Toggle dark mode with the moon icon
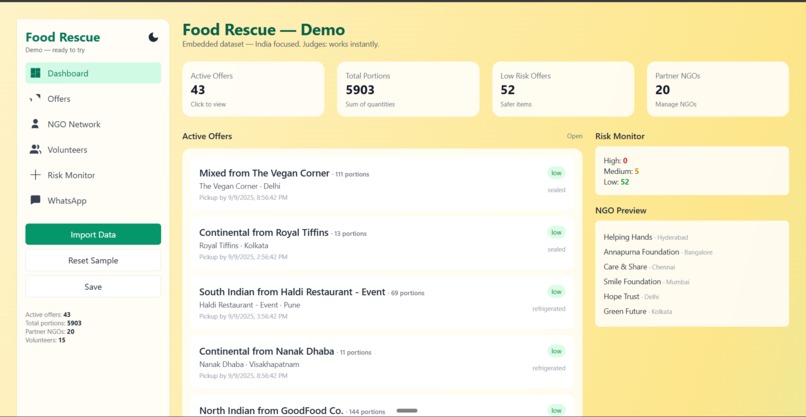This screenshot has height=417, width=806. tap(153, 37)
